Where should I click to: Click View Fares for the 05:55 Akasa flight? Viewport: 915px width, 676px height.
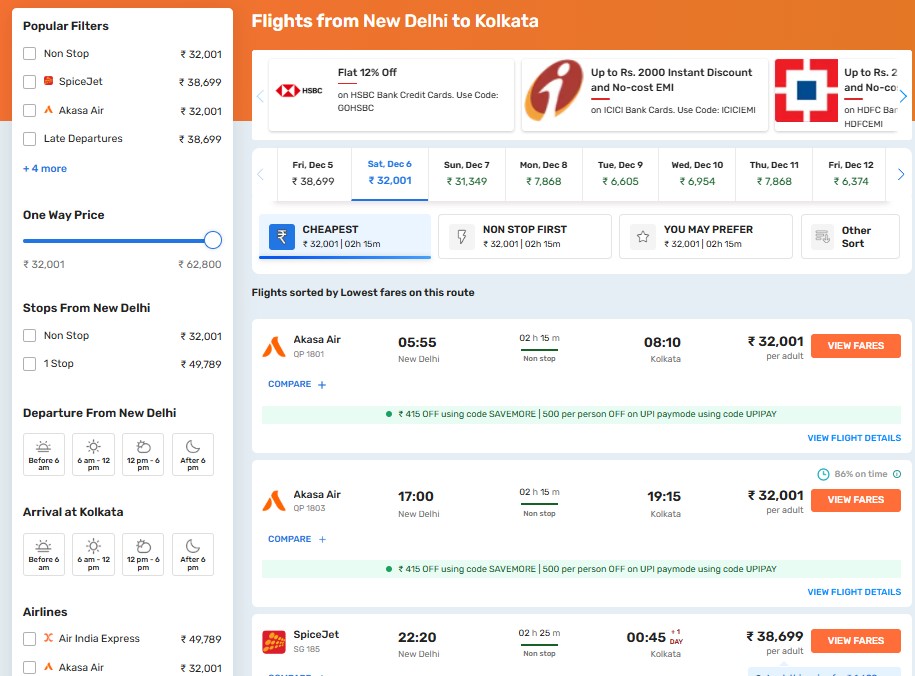855,346
